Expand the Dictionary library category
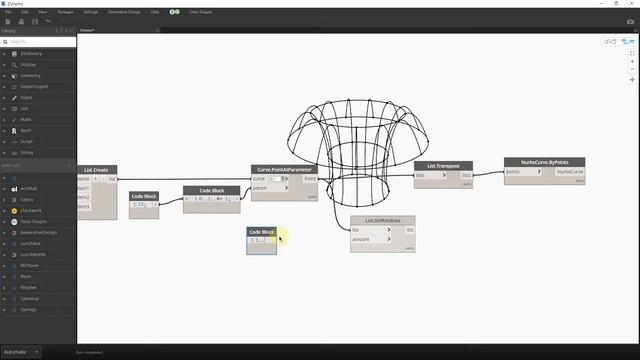This screenshot has width=640, height=360. pos(4,54)
